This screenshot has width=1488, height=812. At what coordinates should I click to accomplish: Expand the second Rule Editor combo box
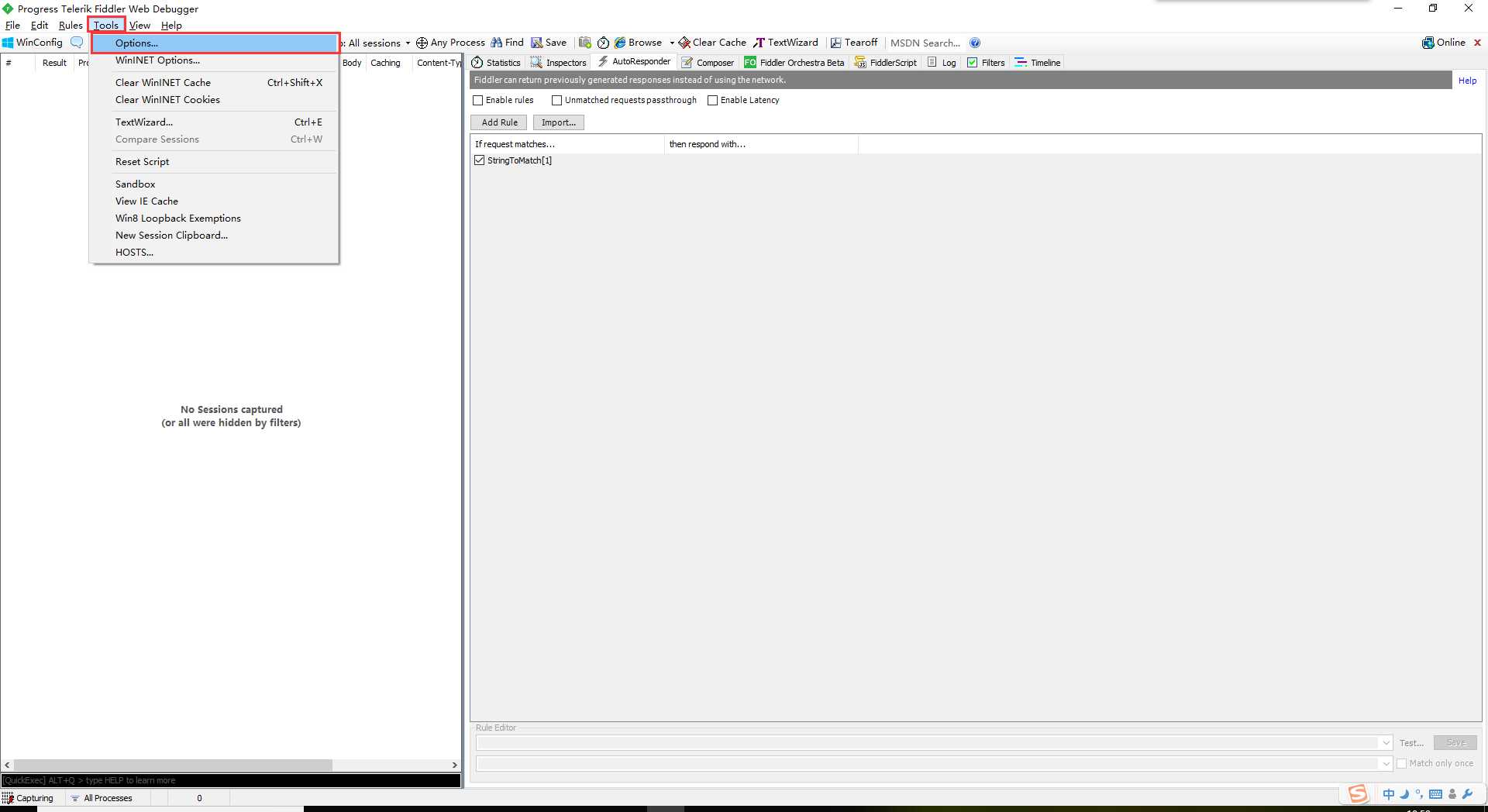[x=1386, y=763]
